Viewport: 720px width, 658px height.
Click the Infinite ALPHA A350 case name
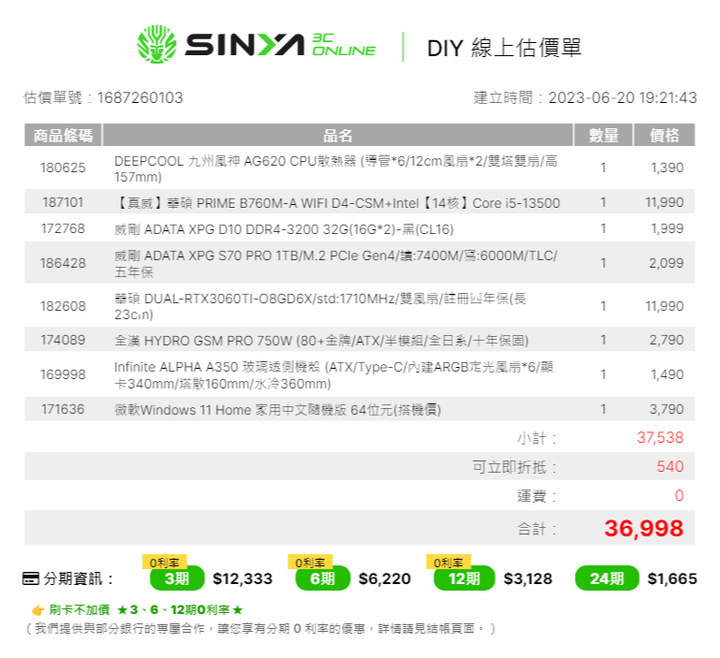334,375
